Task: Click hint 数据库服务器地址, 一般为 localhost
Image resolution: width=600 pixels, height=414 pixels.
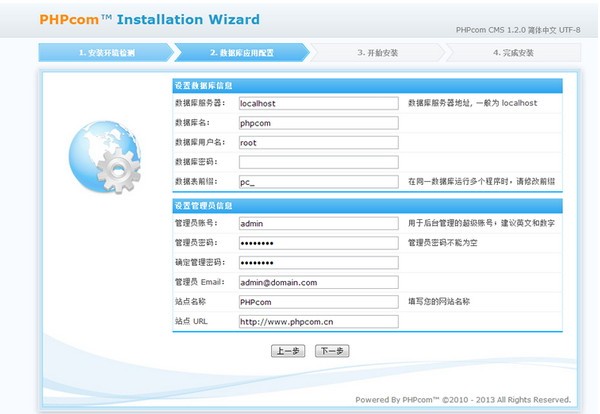Action: 473,103
